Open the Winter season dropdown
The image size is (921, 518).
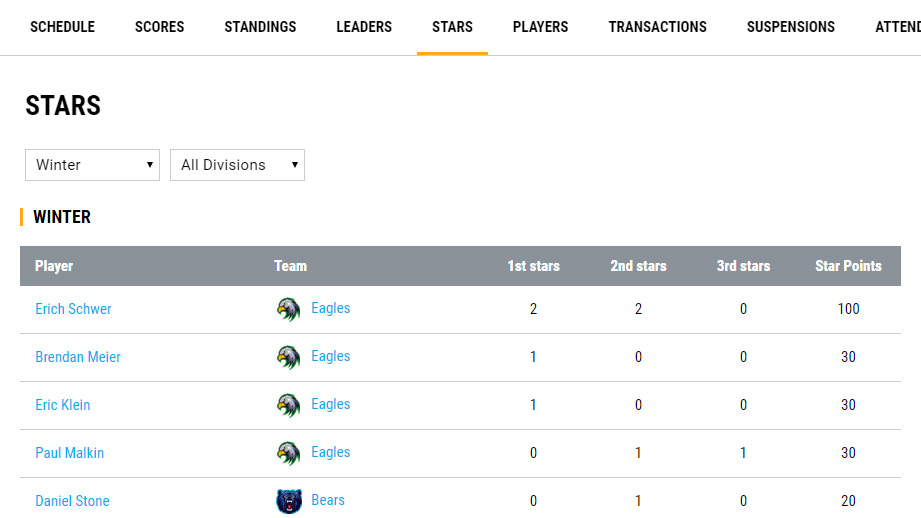click(92, 165)
